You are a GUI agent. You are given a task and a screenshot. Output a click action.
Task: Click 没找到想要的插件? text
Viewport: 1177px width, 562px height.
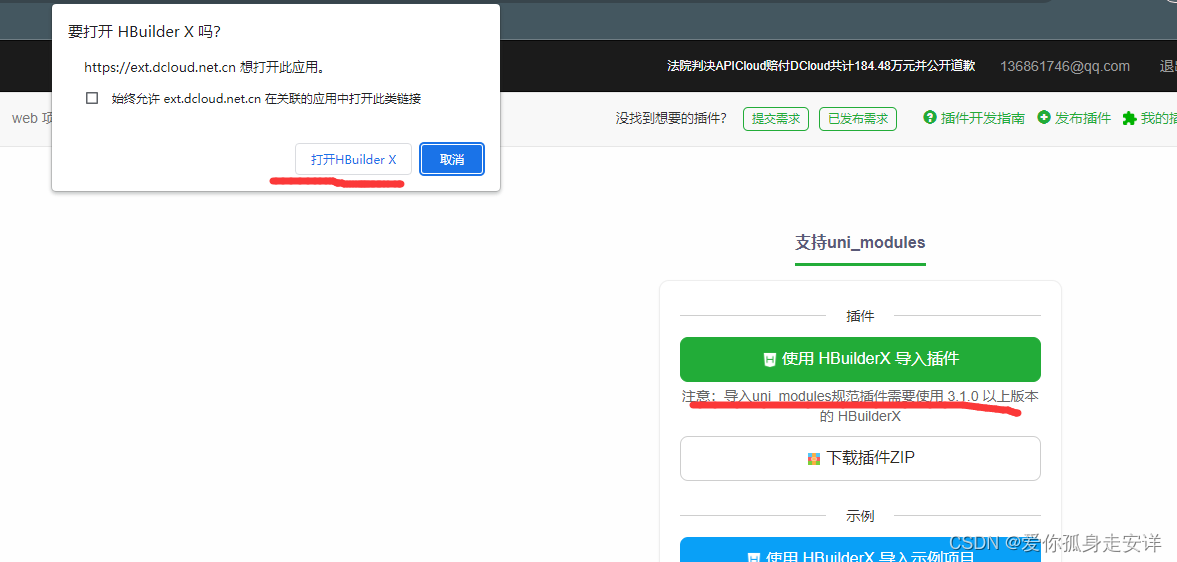pyautogui.click(x=671, y=119)
